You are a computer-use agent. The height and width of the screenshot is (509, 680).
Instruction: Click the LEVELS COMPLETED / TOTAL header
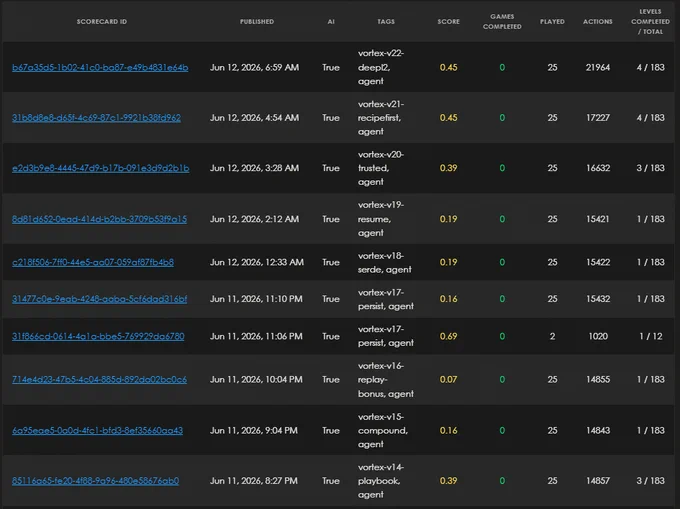tap(650, 21)
